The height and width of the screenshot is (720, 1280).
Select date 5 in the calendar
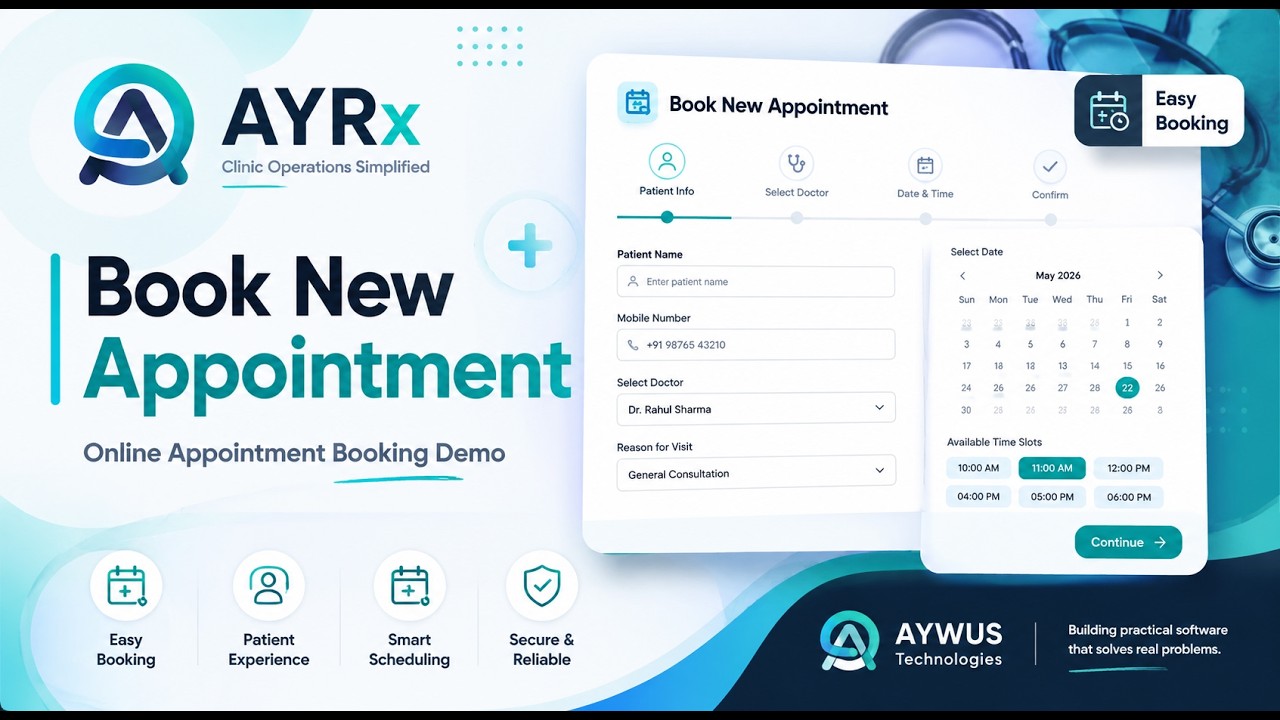[1030, 345]
